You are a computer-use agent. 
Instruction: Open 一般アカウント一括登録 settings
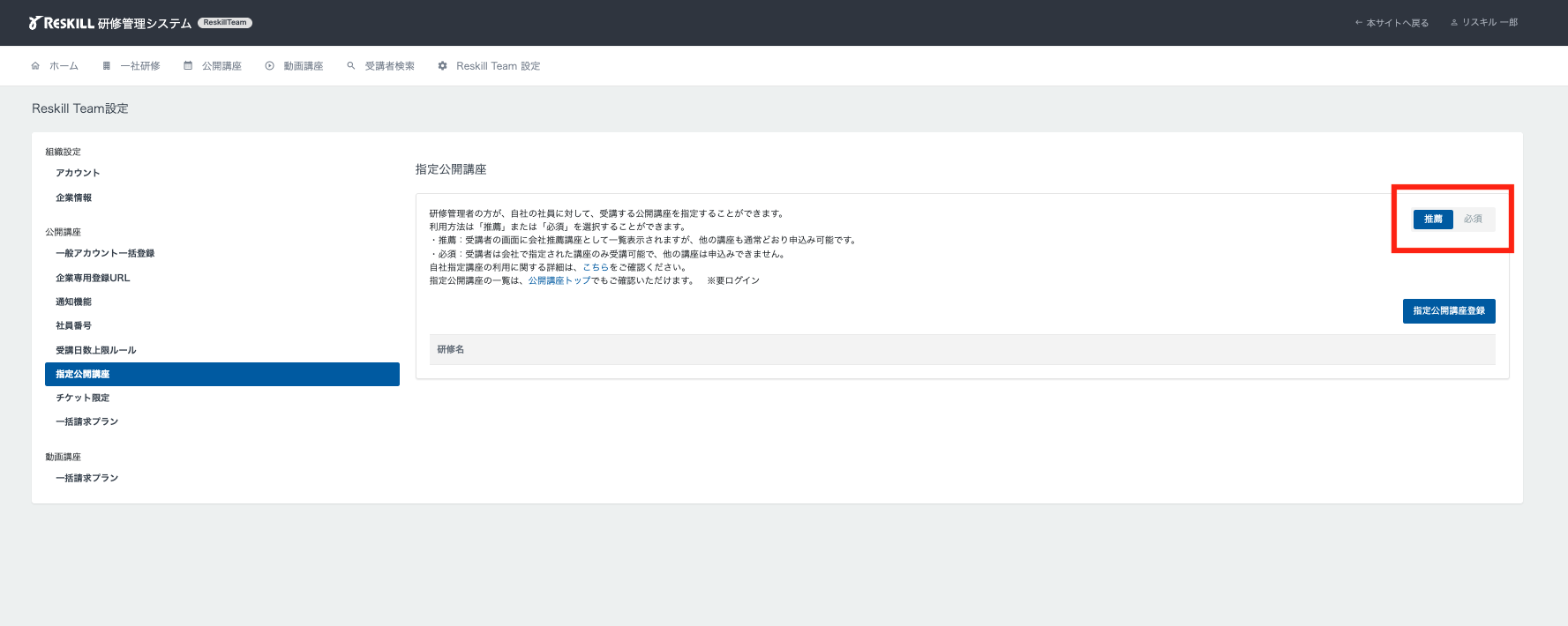[105, 254]
